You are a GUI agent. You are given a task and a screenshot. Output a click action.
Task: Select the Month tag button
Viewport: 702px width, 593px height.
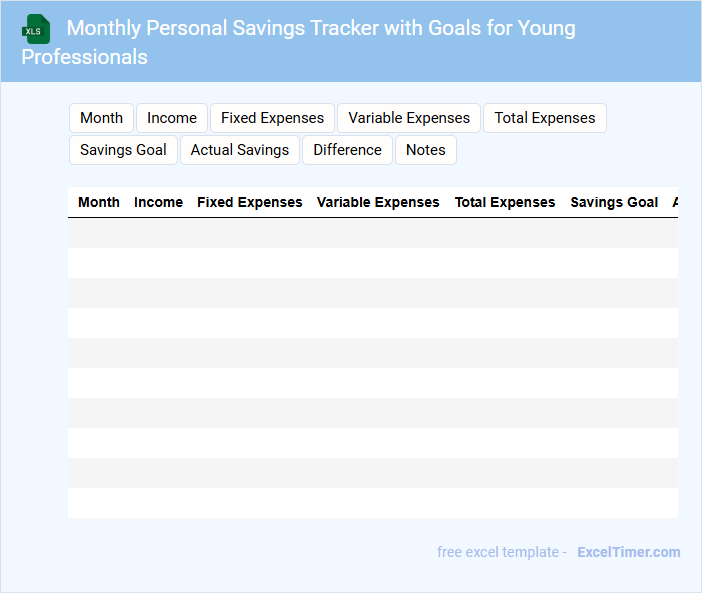click(101, 118)
